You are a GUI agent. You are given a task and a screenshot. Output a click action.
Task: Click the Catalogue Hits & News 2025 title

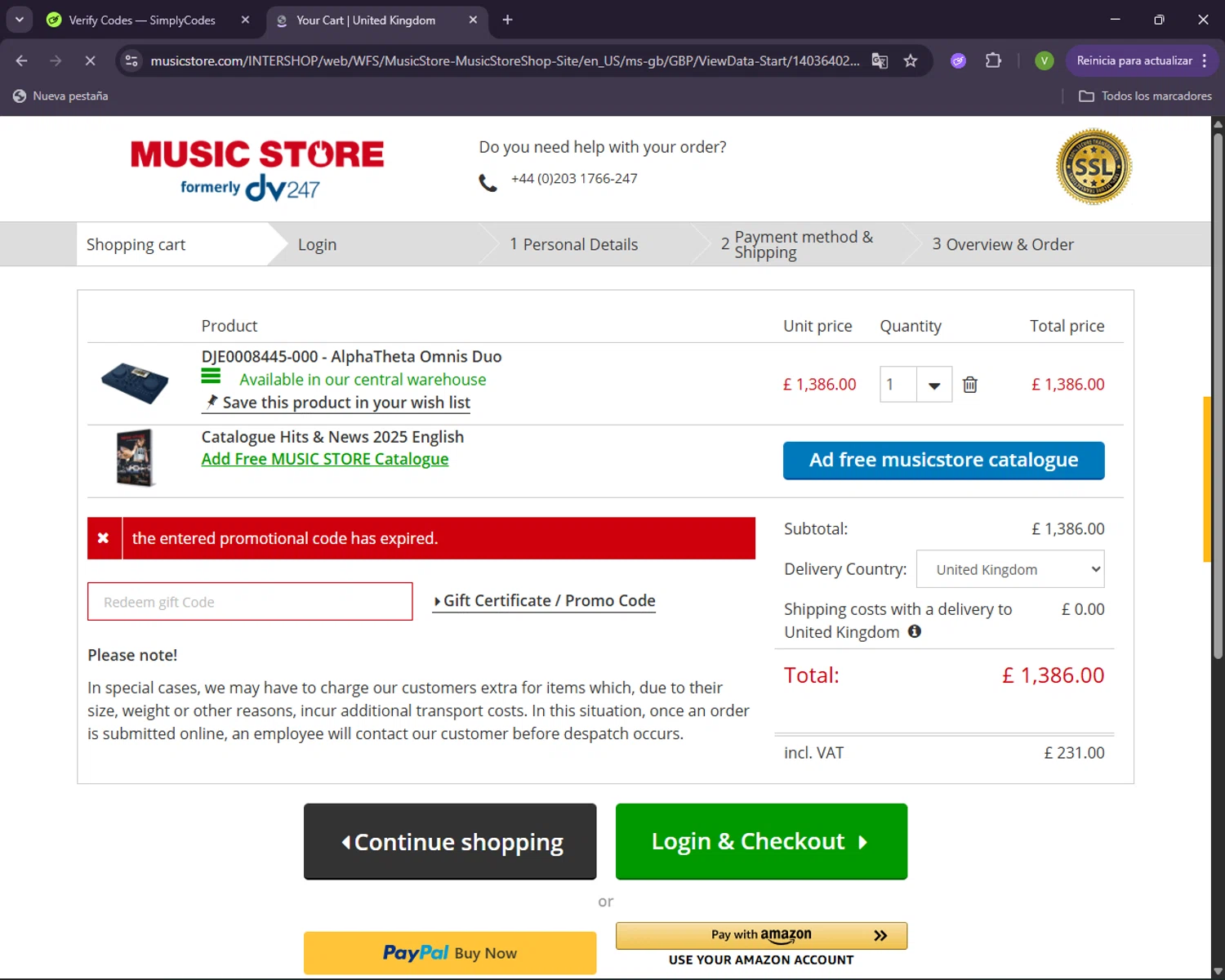(332, 437)
